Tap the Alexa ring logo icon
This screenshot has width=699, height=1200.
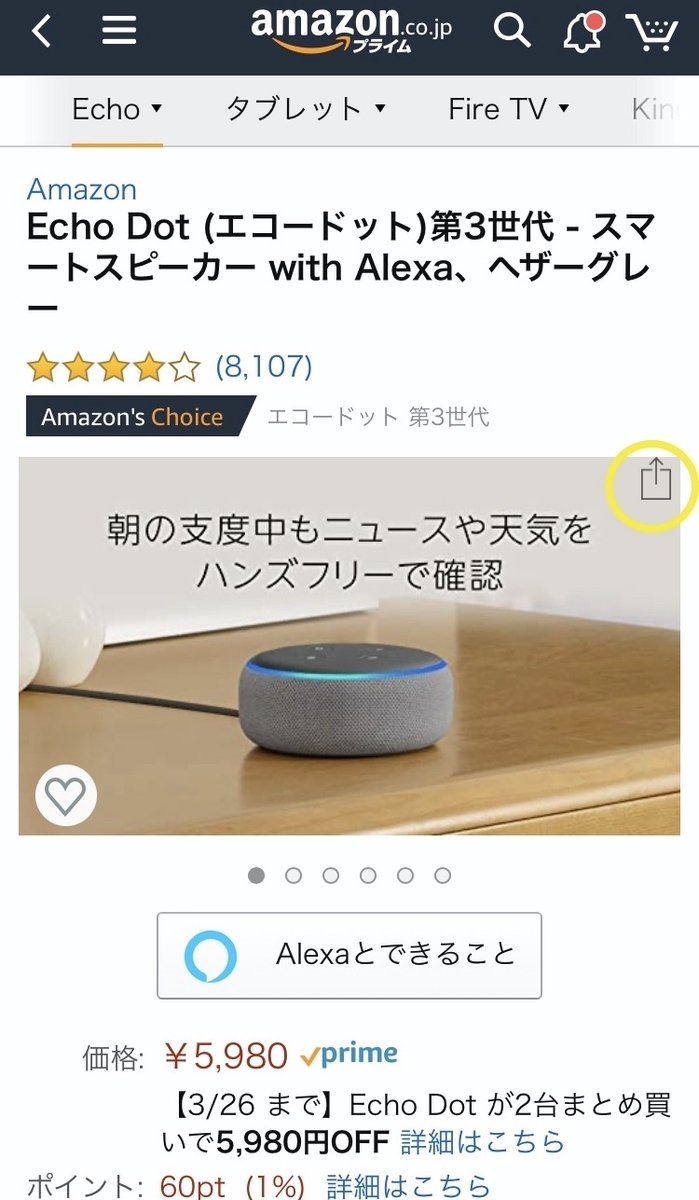pyautogui.click(x=211, y=956)
